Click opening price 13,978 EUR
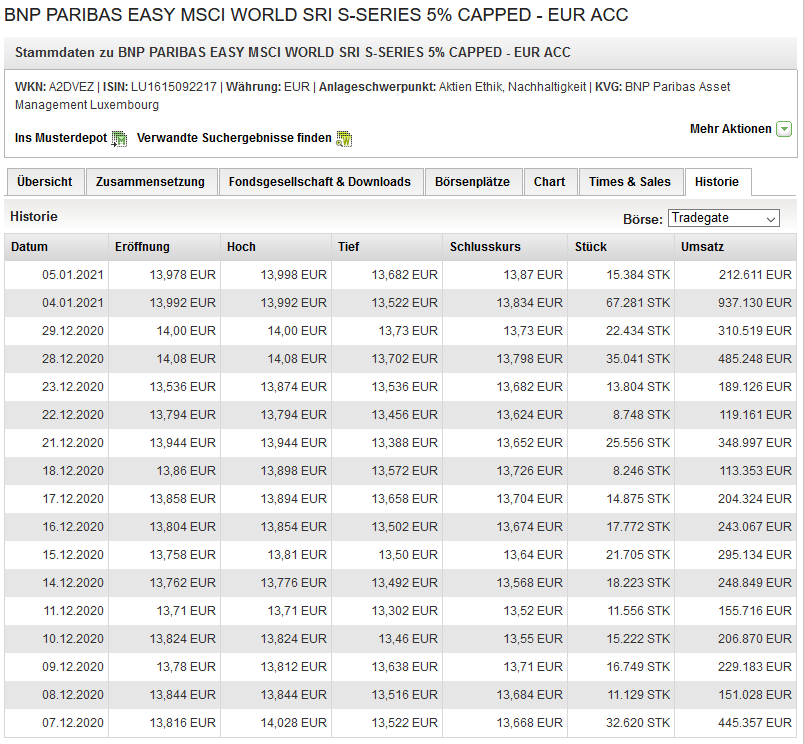Viewport: 804px width, 744px height. [x=183, y=275]
